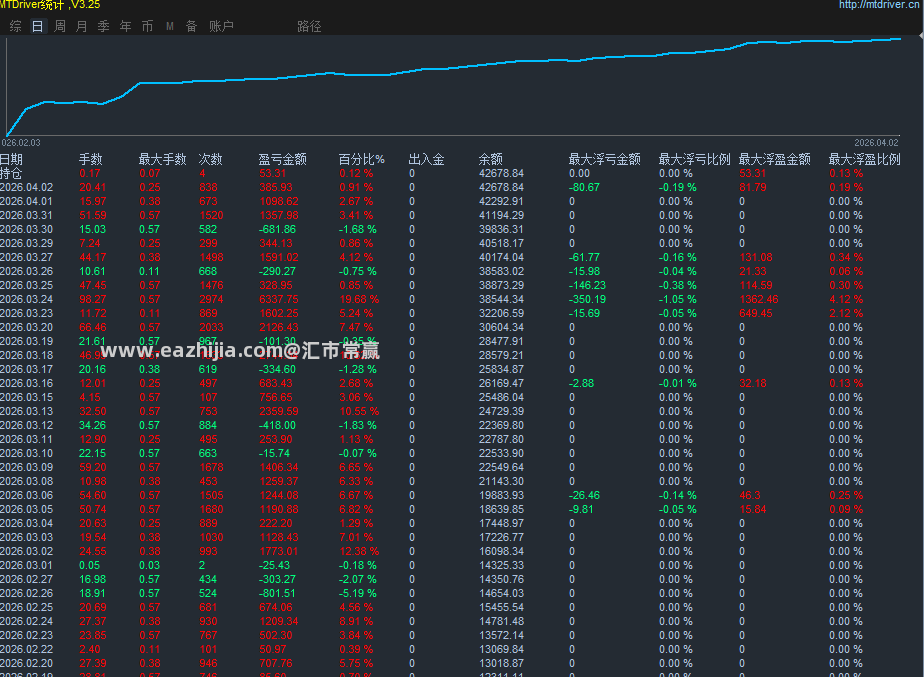Select the 2026.03.31 date row
Image resolution: width=924 pixels, height=677 pixels.
[27, 216]
